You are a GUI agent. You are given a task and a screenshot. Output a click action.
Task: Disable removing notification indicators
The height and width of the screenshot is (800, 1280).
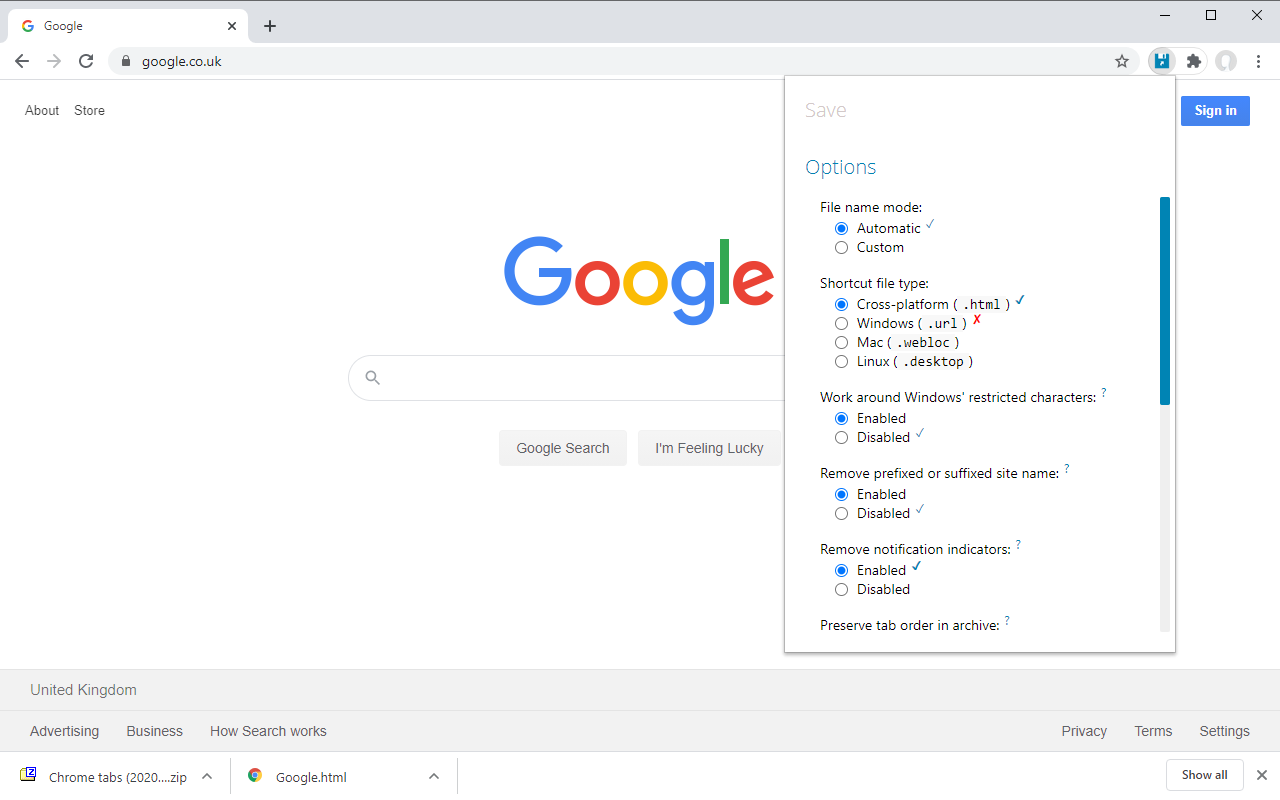841,590
